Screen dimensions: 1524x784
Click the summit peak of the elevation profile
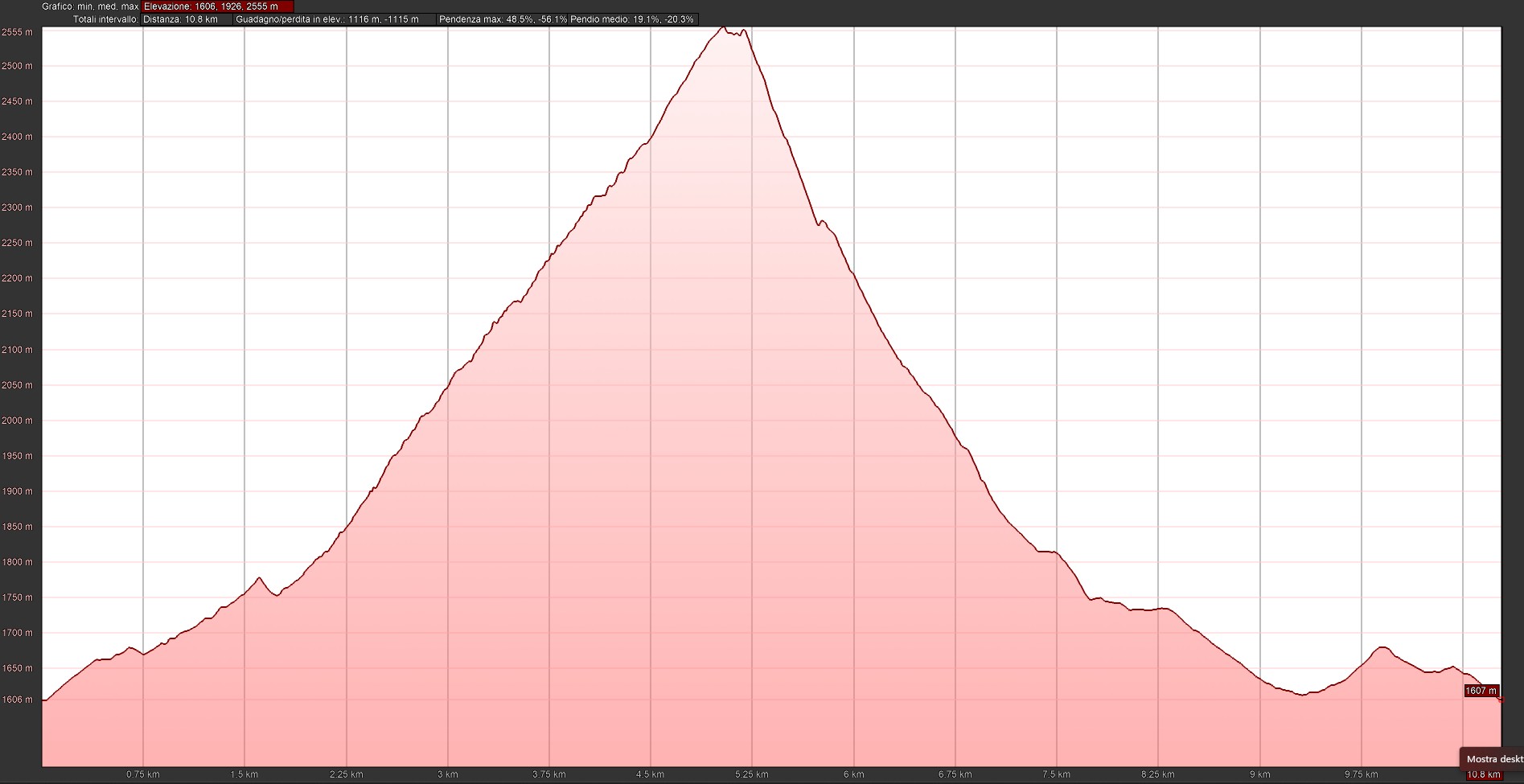[723, 28]
